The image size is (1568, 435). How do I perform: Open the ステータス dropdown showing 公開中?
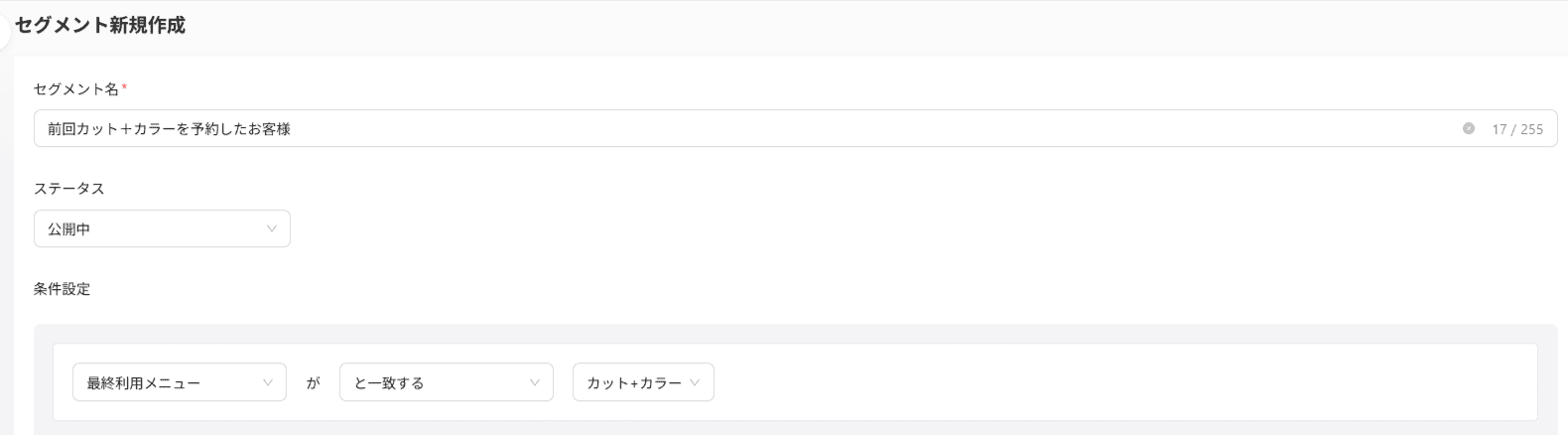(x=162, y=228)
